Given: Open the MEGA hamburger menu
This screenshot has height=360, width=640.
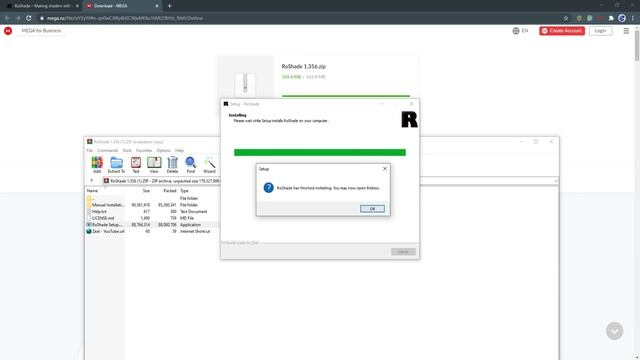Looking at the screenshot, I should click(626, 31).
